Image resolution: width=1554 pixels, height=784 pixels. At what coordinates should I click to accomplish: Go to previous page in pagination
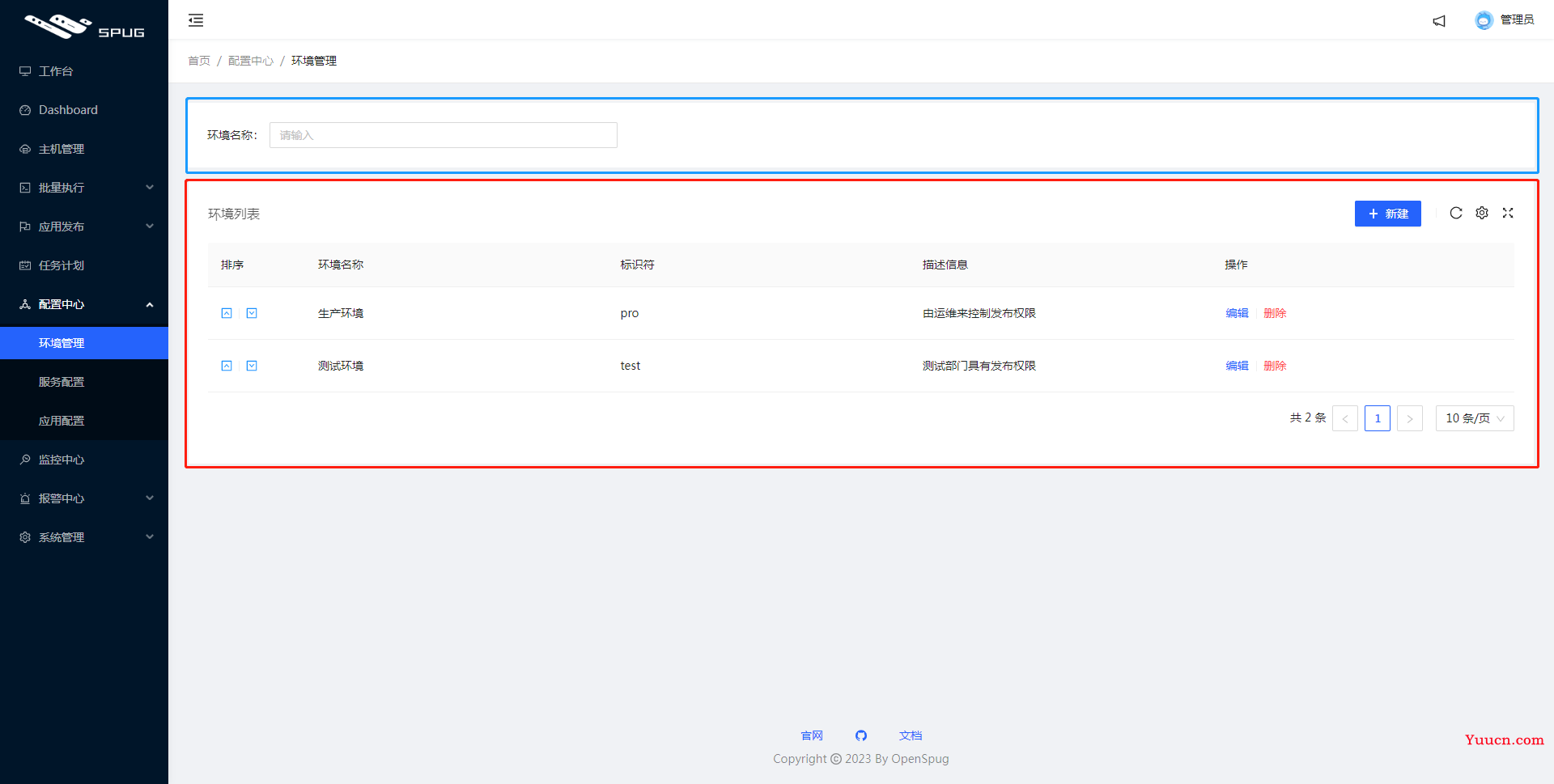click(1345, 418)
